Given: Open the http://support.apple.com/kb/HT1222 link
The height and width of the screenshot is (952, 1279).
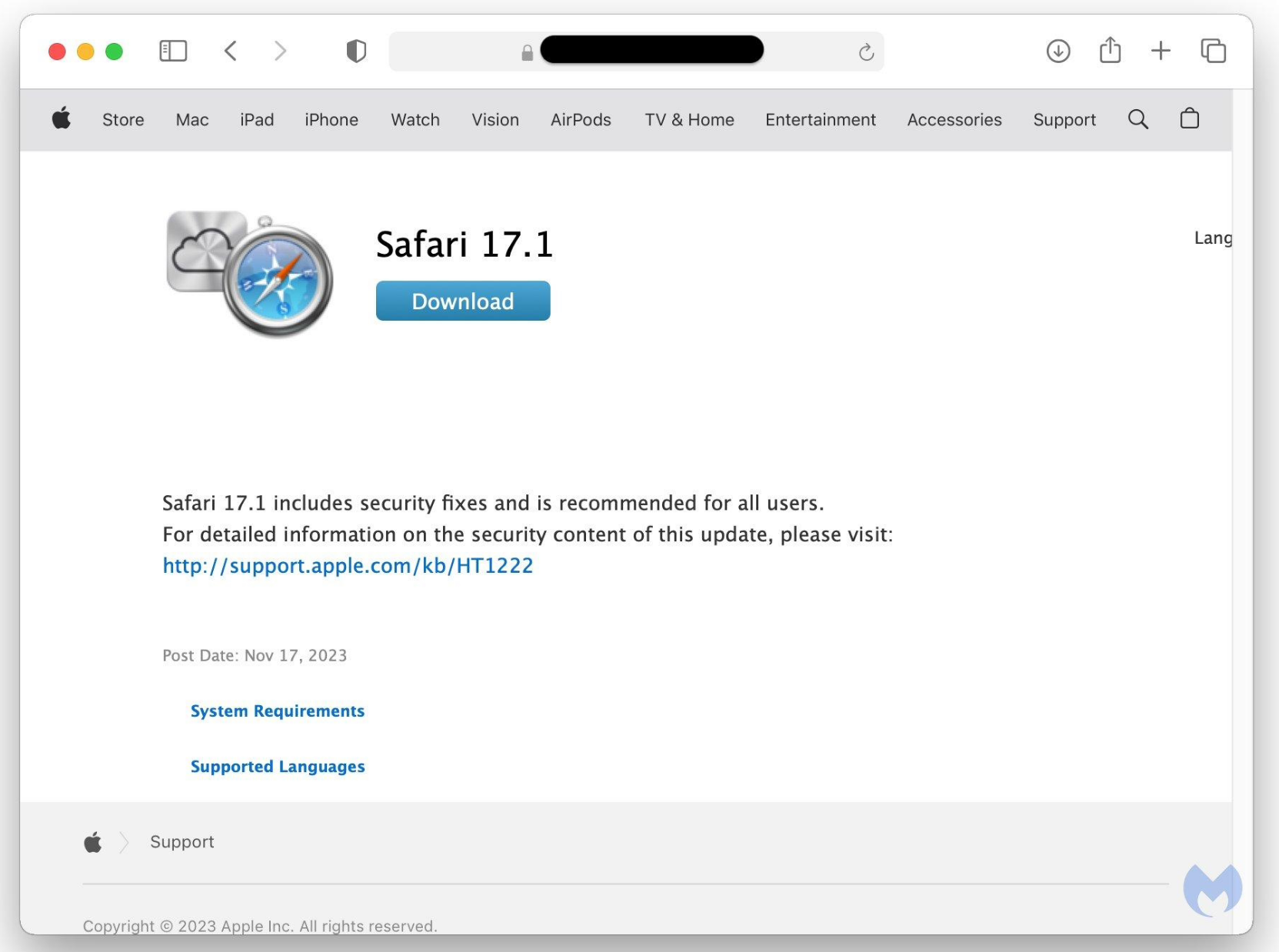Looking at the screenshot, I should 348,565.
